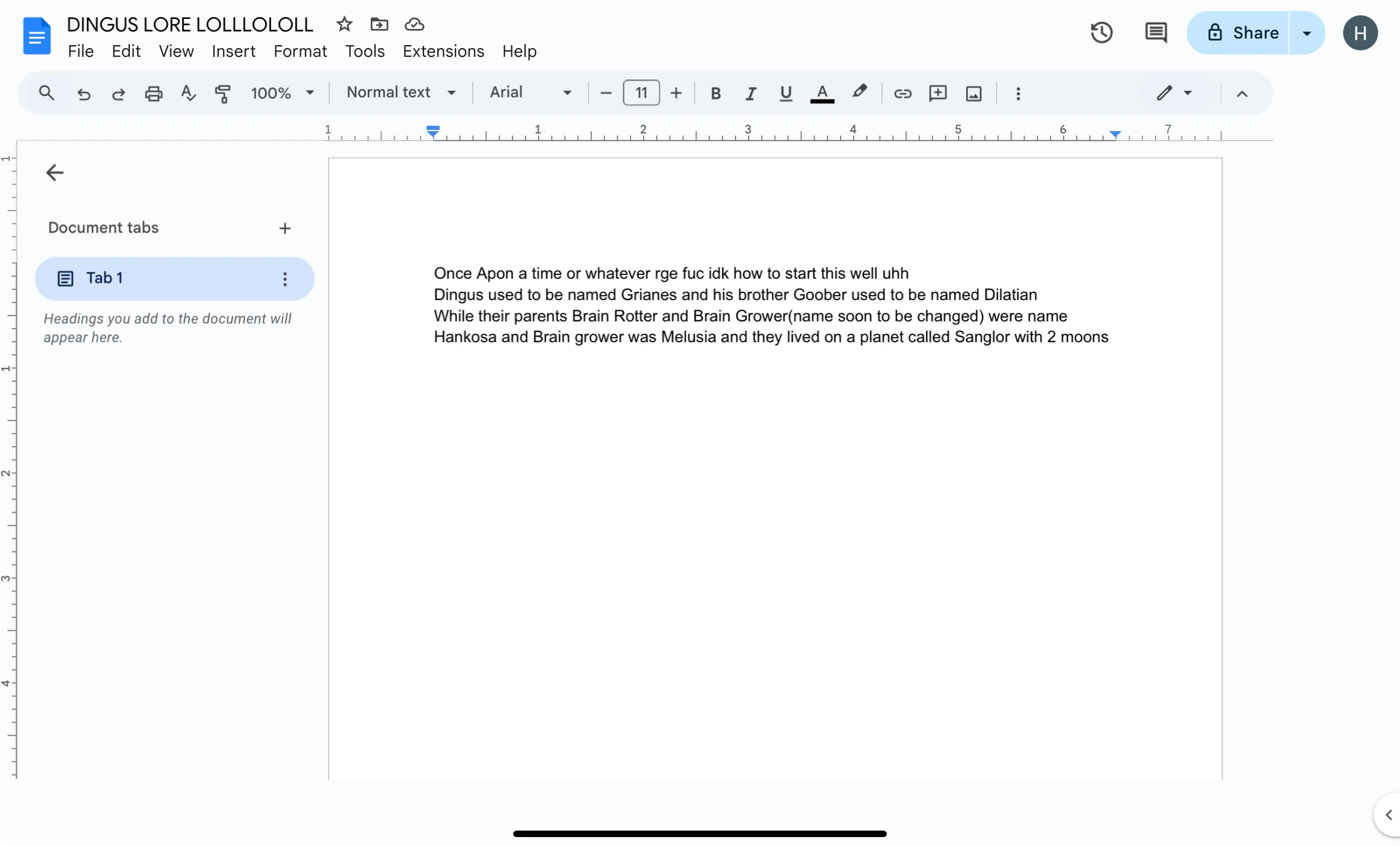The height and width of the screenshot is (846, 1400).
Task: Open the Normal text style dropdown
Action: pos(401,93)
